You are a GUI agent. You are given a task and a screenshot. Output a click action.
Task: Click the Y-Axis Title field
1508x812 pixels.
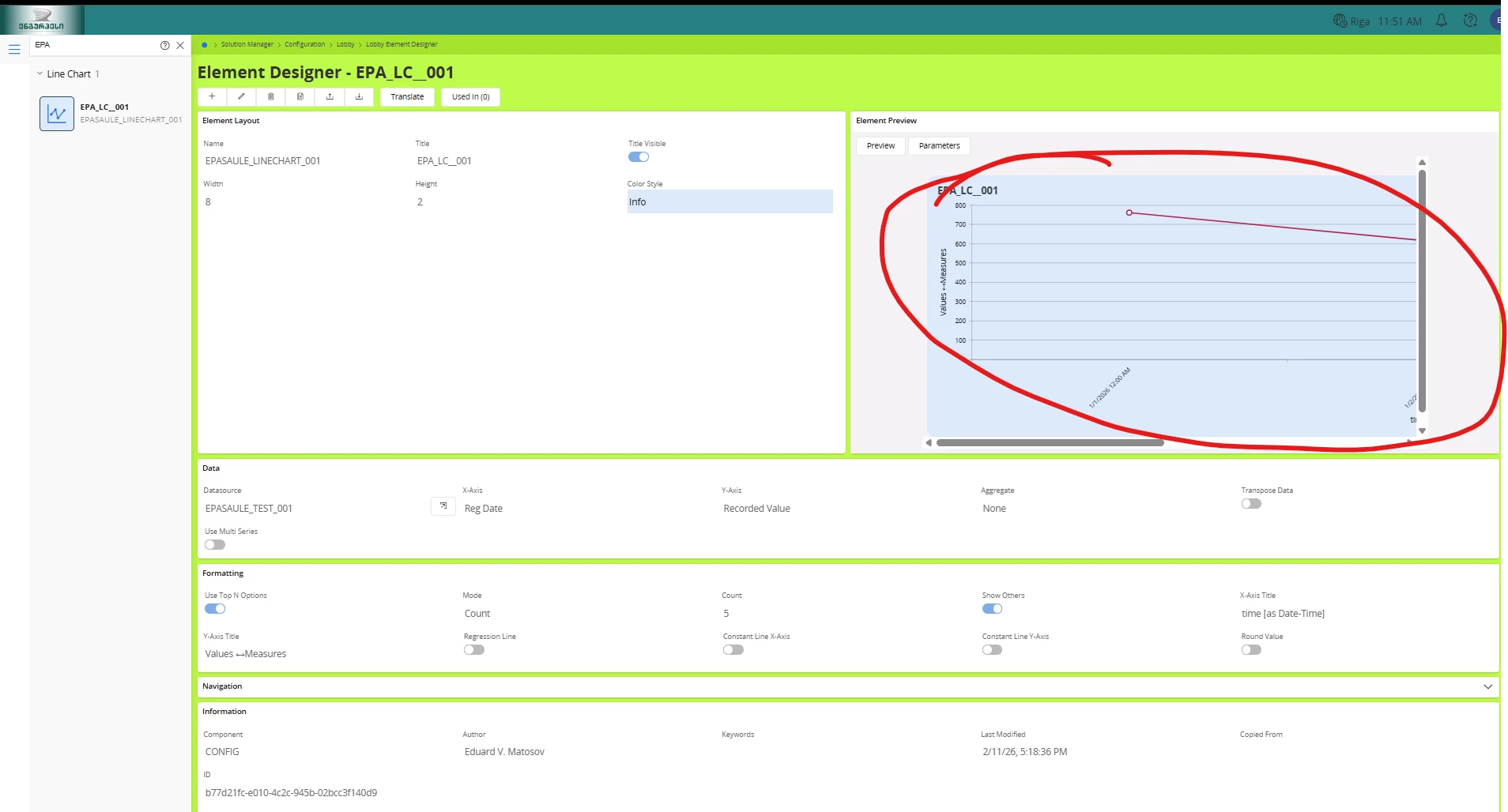pos(329,654)
